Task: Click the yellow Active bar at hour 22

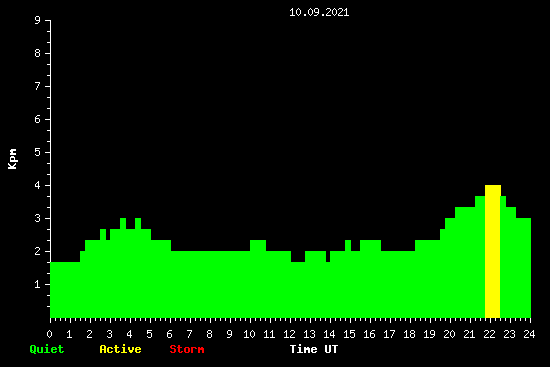Action: coord(492,251)
